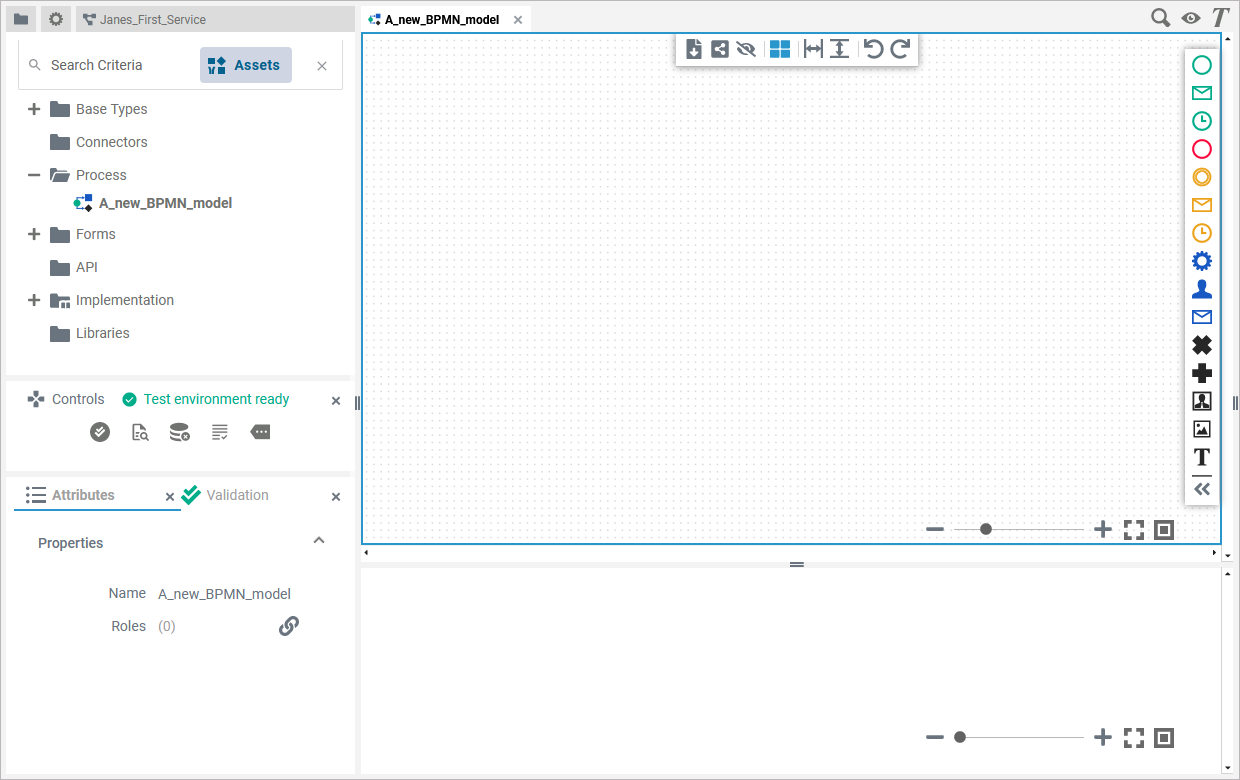Select the user task tool in the palette
Screen dimensions: 1240x780
coord(1202,288)
